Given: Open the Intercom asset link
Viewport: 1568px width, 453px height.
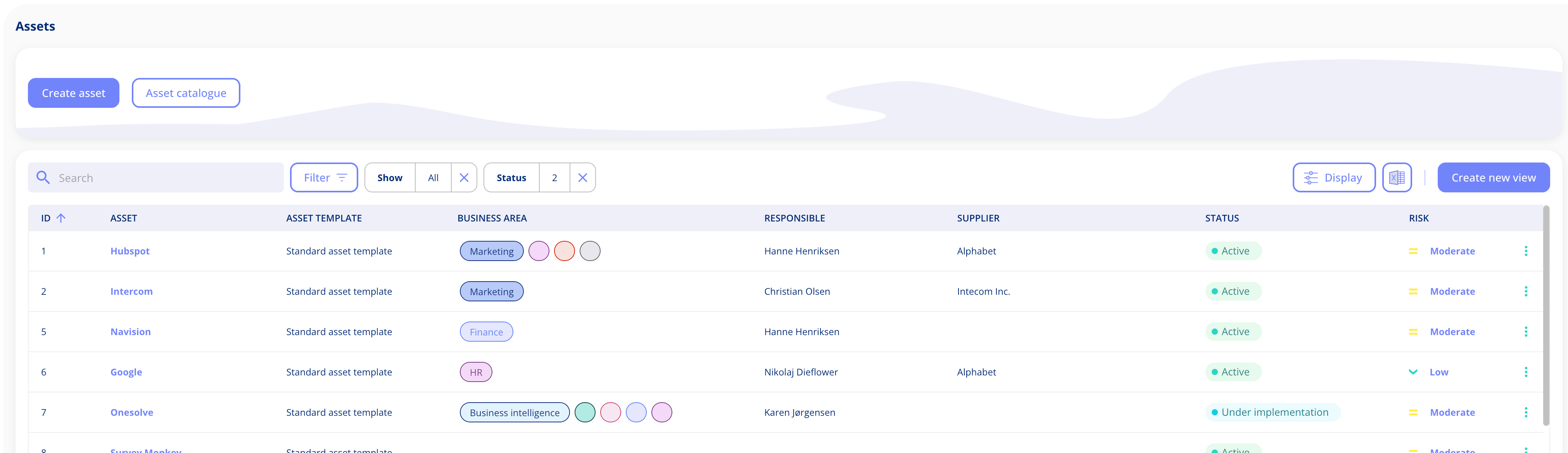Looking at the screenshot, I should (x=131, y=291).
